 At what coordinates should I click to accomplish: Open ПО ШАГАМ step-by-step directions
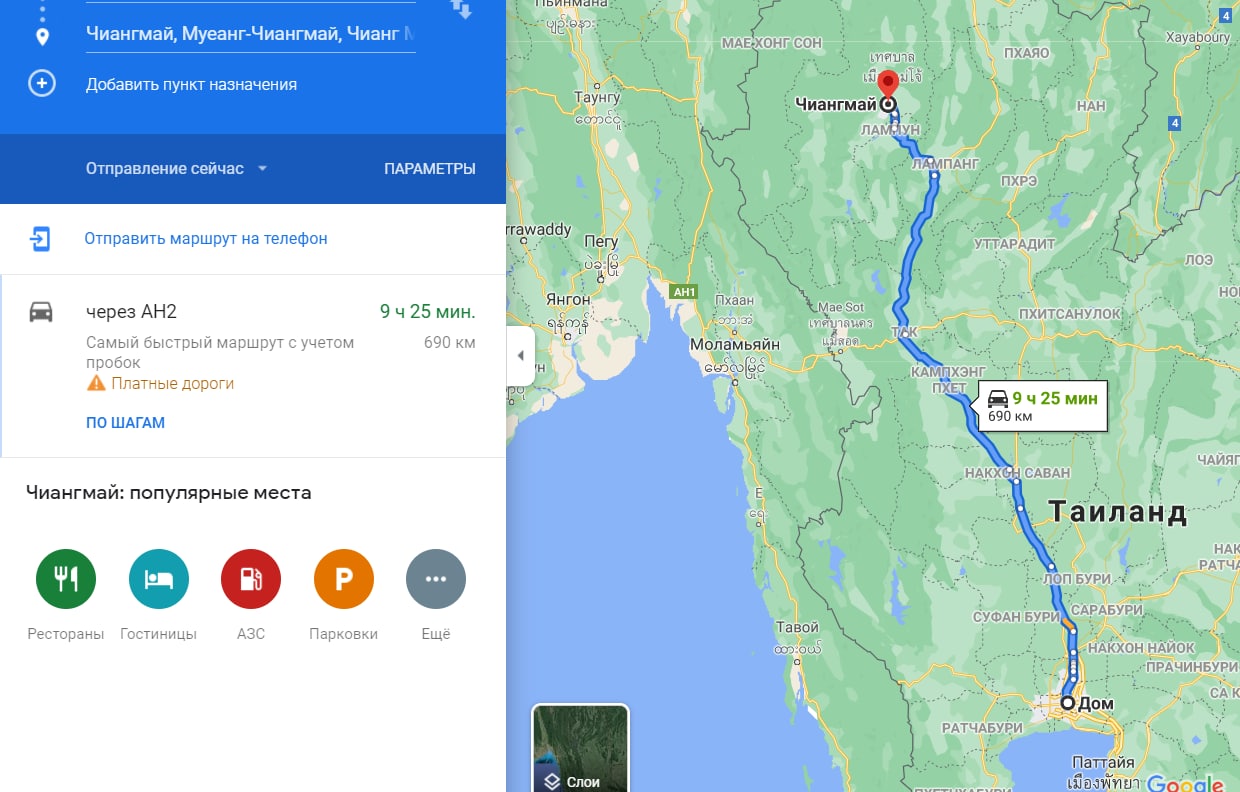[125, 423]
